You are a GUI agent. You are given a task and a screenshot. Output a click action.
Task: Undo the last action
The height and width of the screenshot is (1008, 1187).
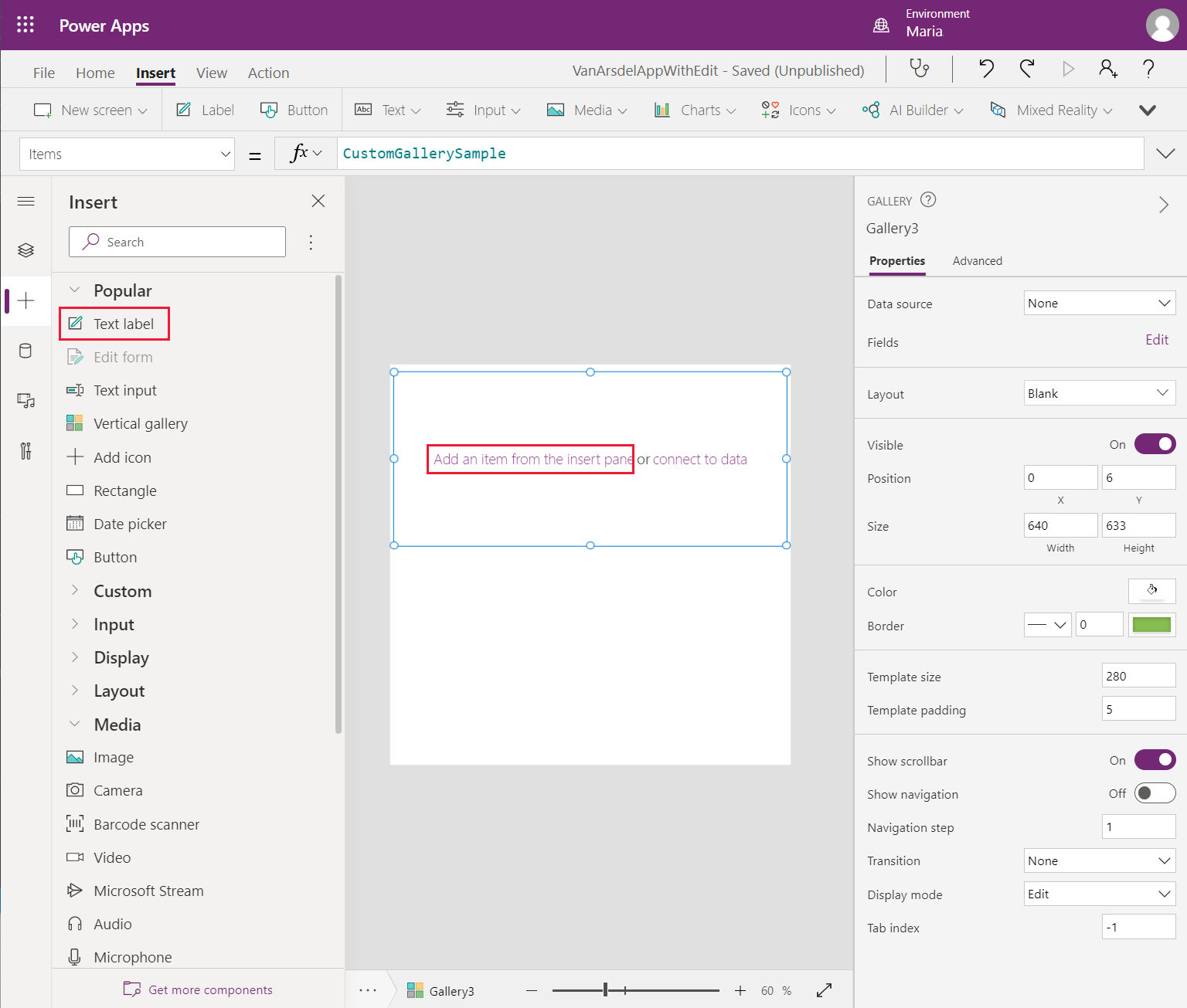[x=986, y=70]
